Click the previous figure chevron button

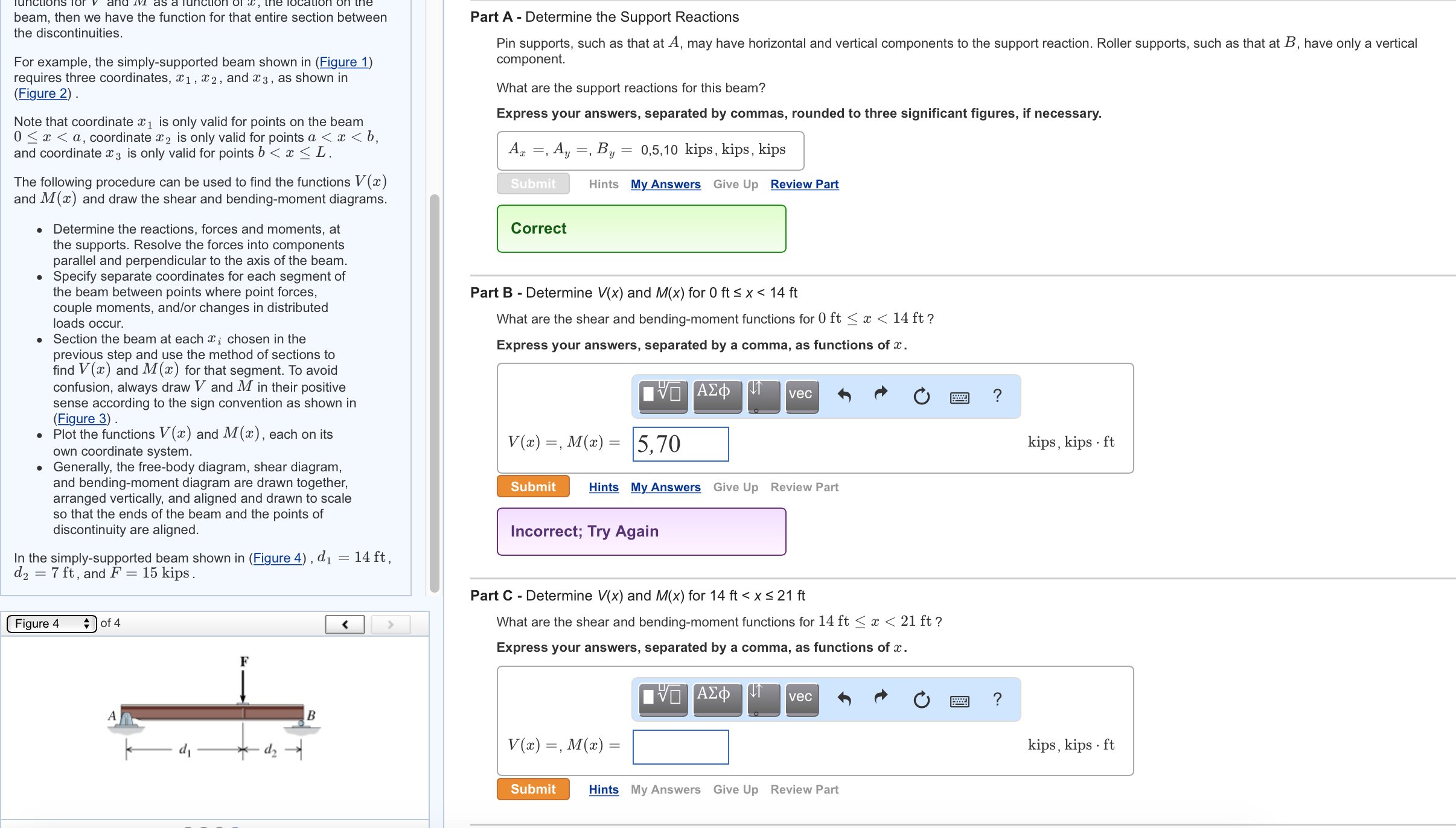coord(344,623)
